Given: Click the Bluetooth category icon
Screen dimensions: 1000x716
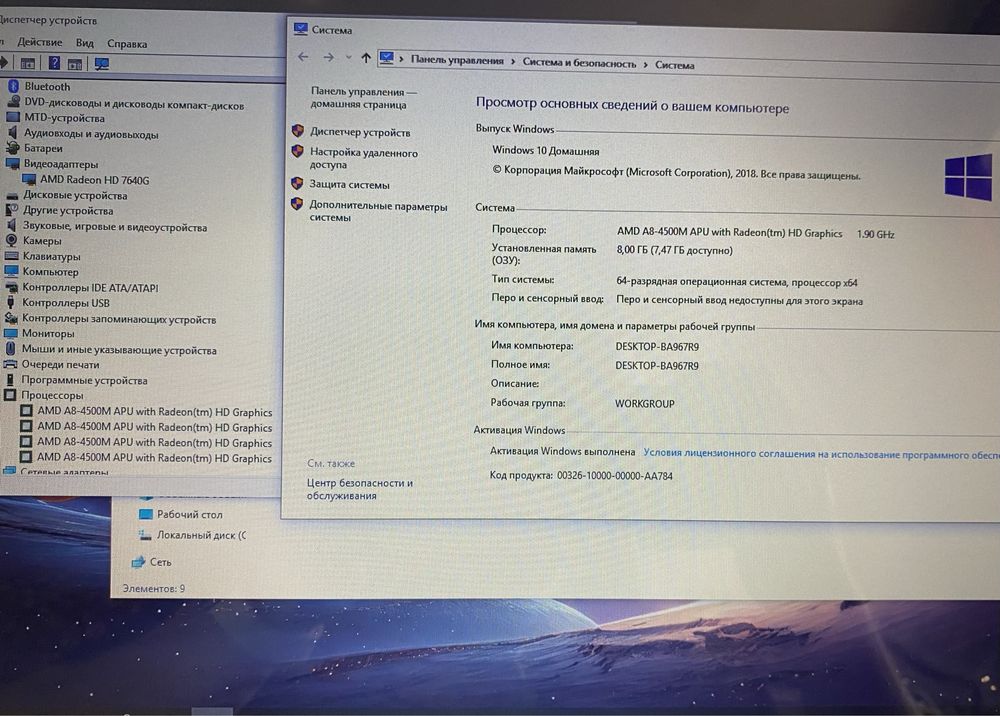Looking at the screenshot, I should [13, 86].
